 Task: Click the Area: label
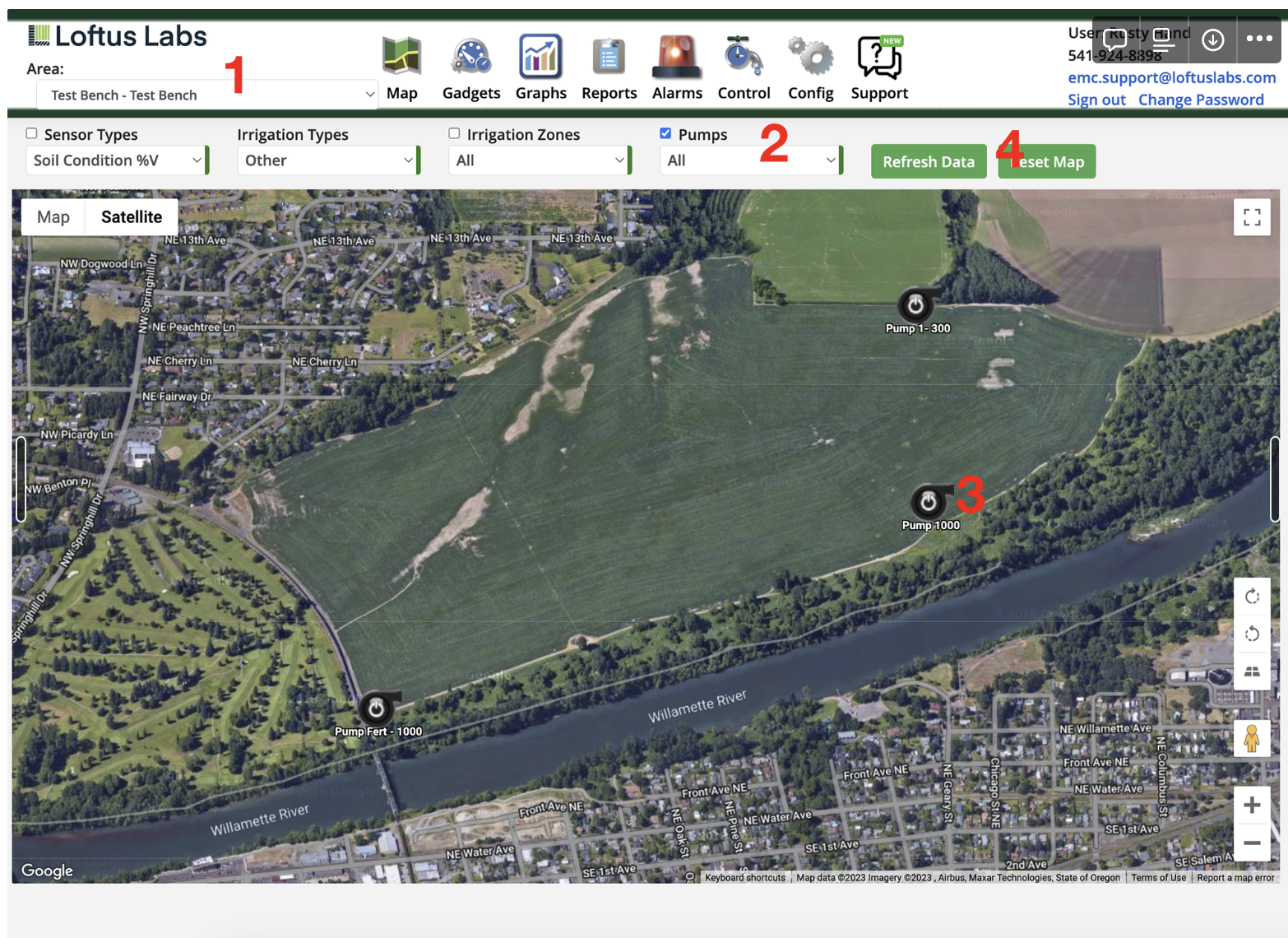click(x=45, y=69)
